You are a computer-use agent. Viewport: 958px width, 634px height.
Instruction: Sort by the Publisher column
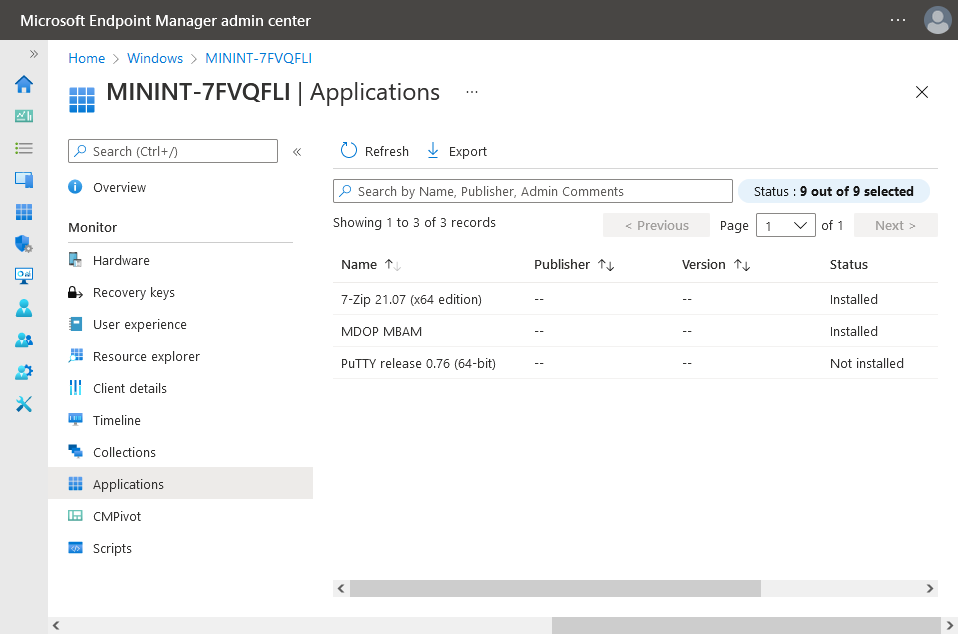574,264
